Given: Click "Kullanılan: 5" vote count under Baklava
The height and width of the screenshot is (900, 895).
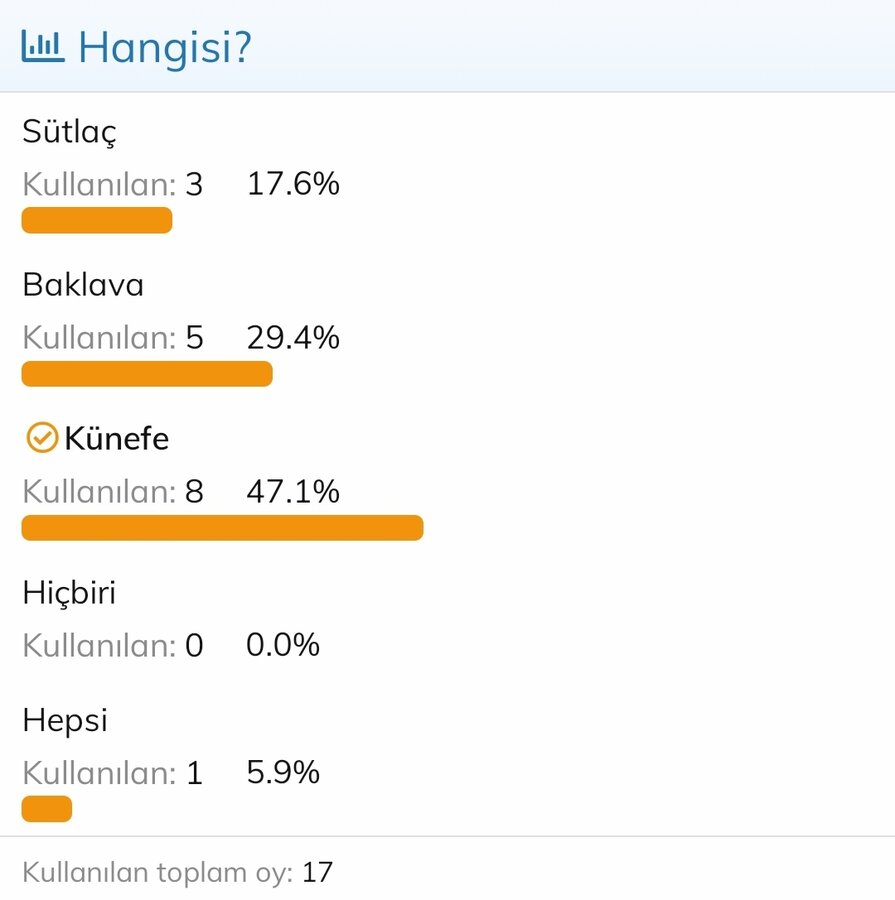Looking at the screenshot, I should pos(112,338).
